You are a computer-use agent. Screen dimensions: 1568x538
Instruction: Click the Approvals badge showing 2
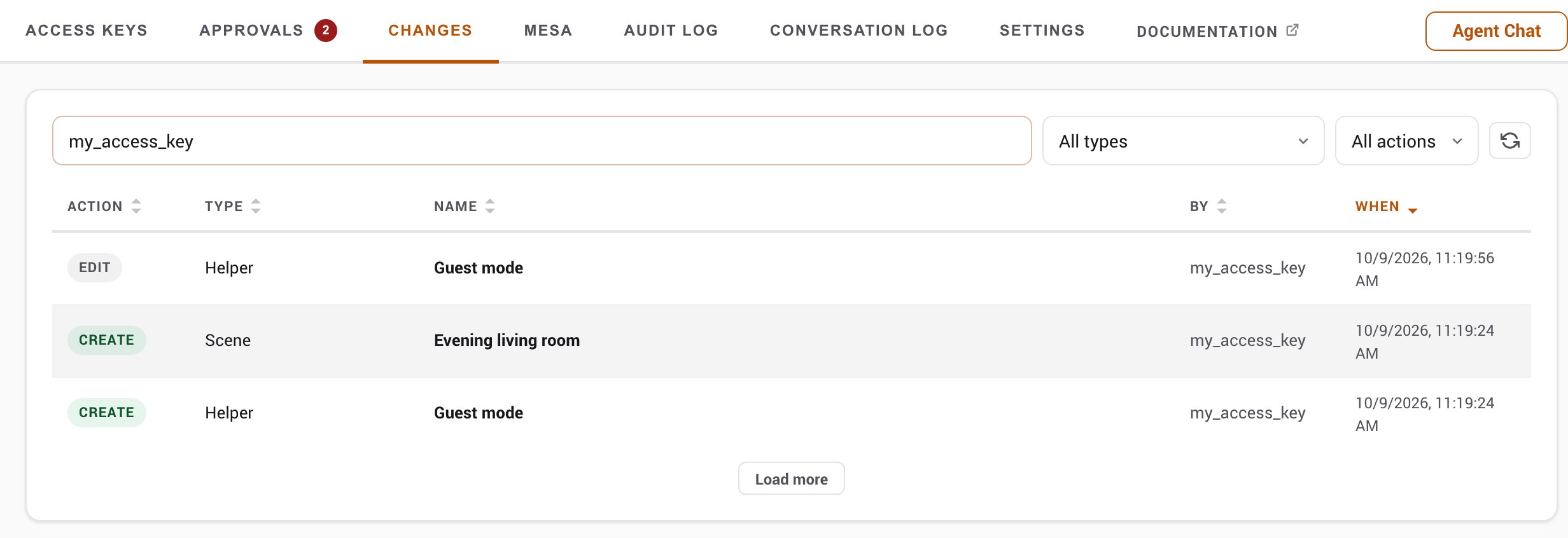click(x=326, y=31)
